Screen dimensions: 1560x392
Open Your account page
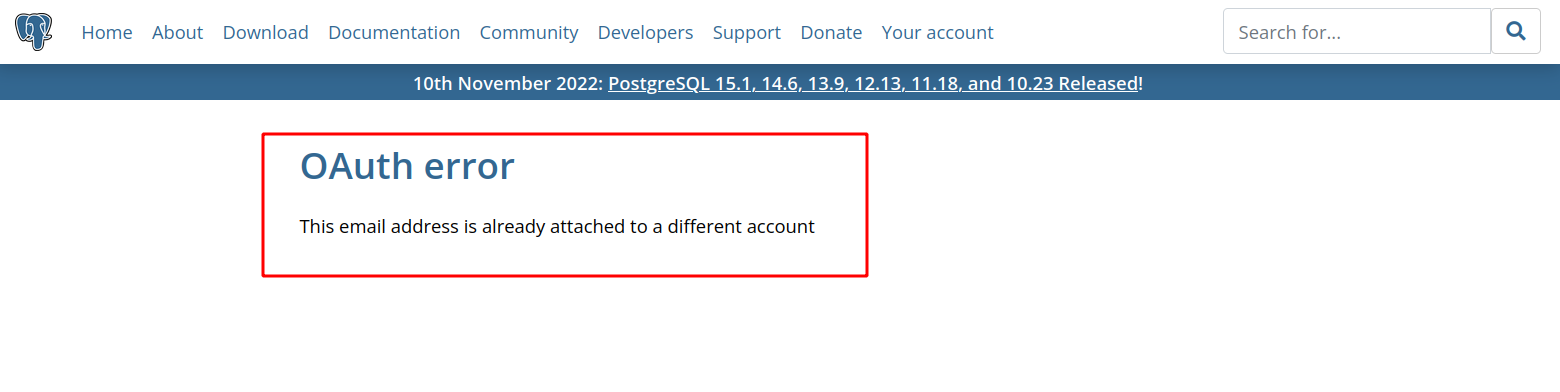pyautogui.click(x=937, y=32)
